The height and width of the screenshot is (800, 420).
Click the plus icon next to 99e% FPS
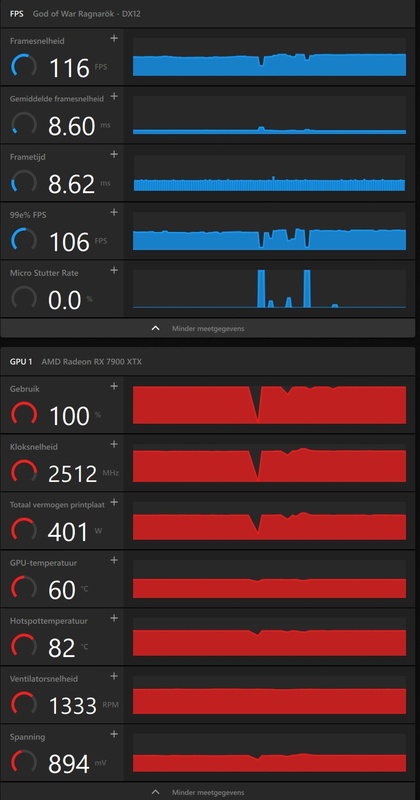point(114,212)
